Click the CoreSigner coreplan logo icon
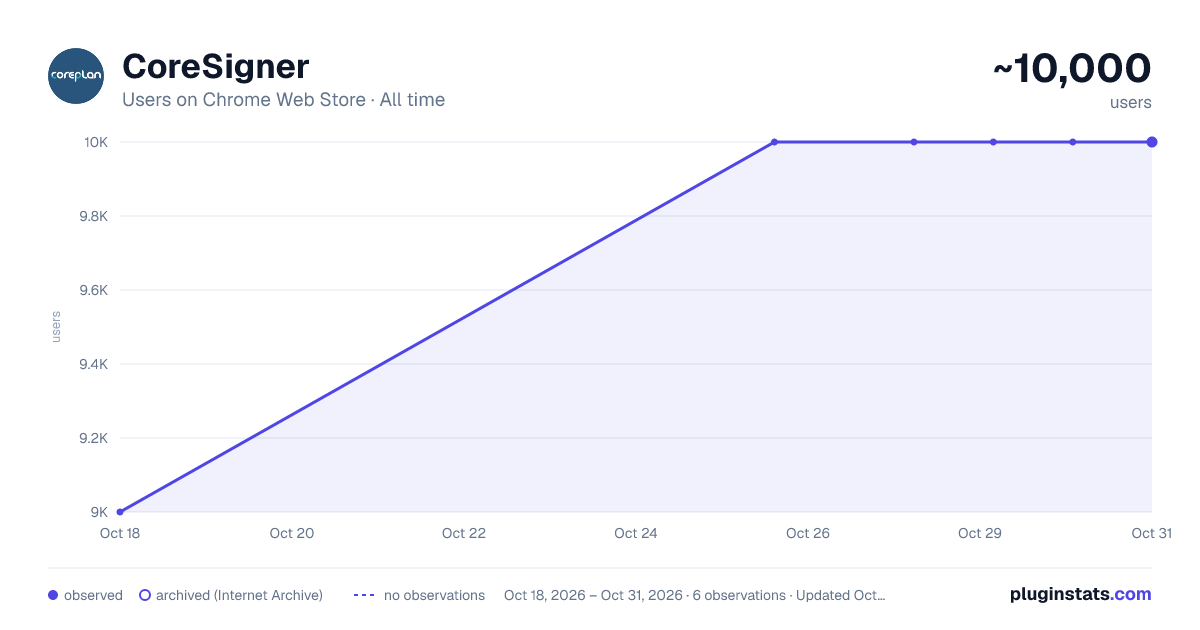This screenshot has height=630, width=1200. 76,76
